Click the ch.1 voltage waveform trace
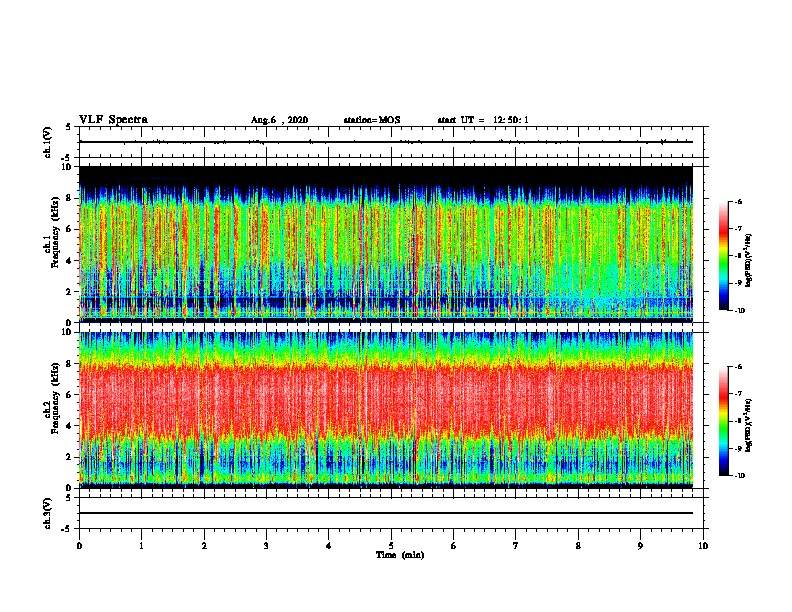The height and width of the screenshot is (612, 792). (386, 142)
